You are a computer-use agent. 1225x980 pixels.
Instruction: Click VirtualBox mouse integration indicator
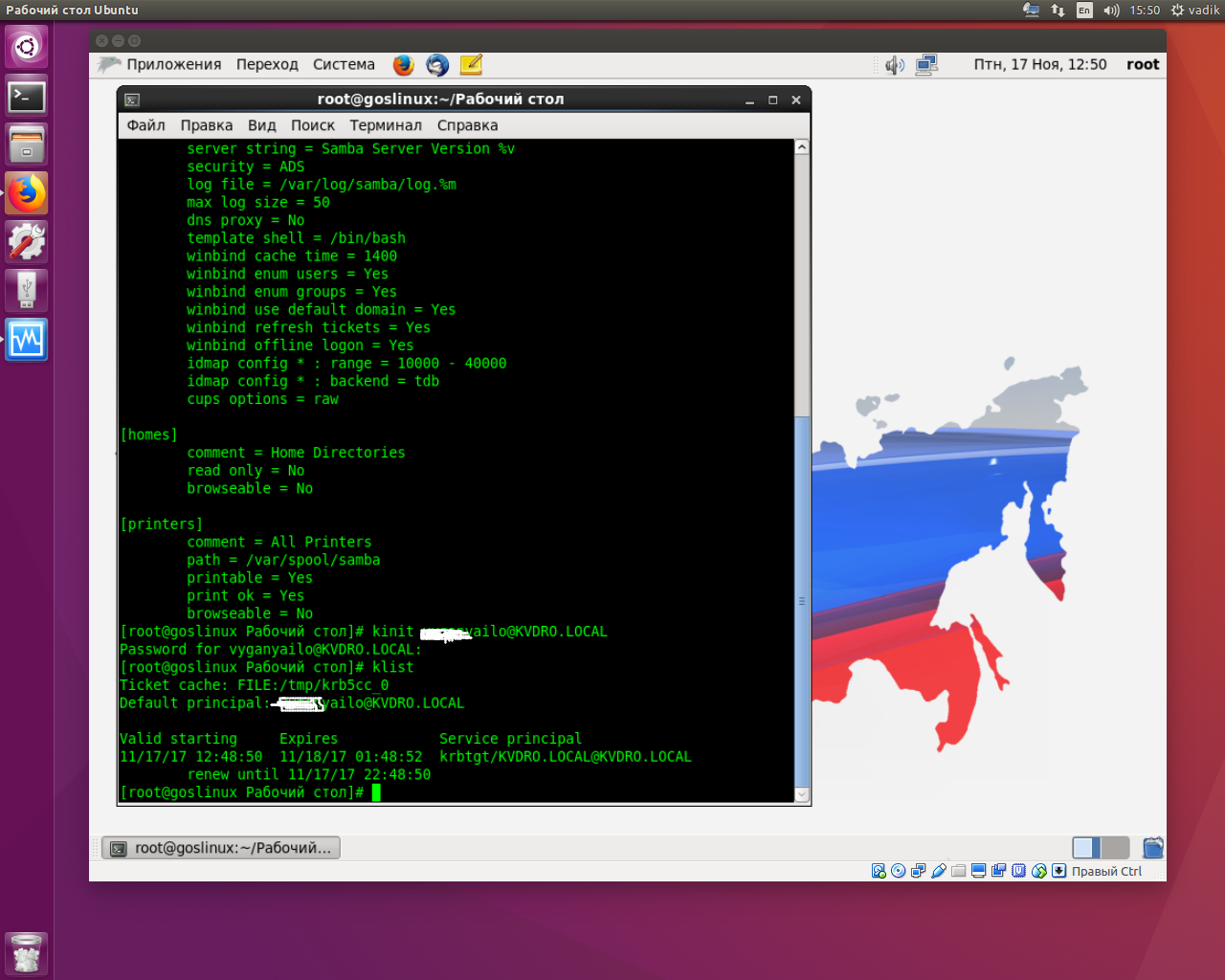tap(1039, 871)
